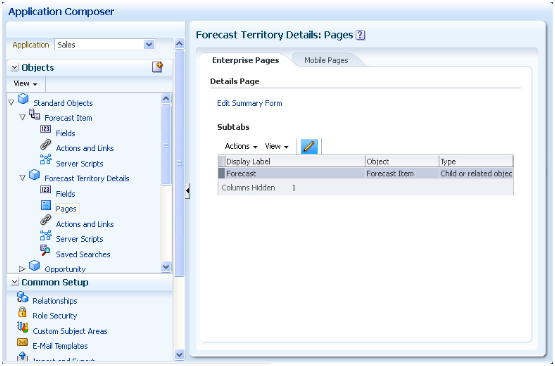Open the View menu in Subtabs toolbar
Viewport: 555px width, 366px height.
[x=276, y=146]
